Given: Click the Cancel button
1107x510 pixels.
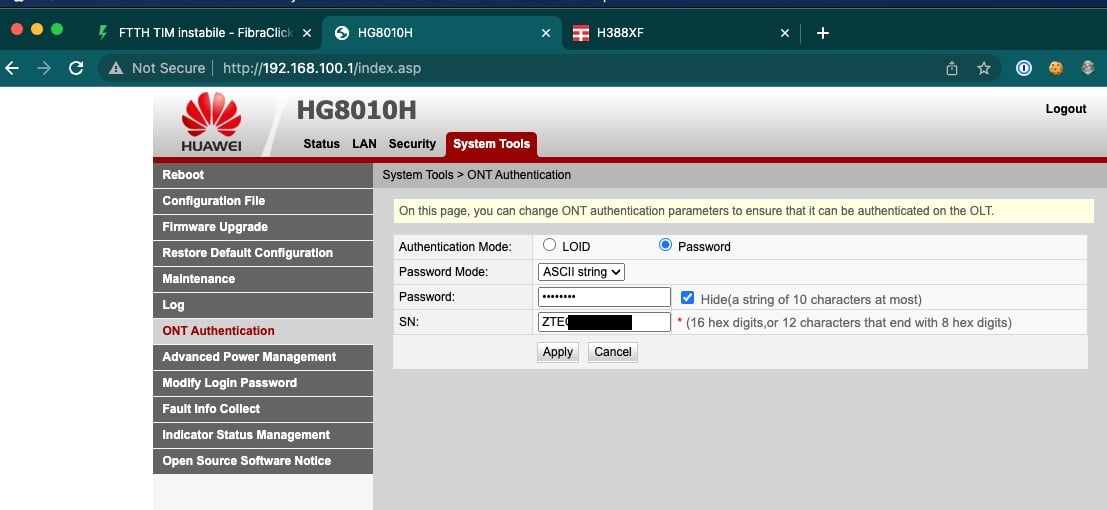Looking at the screenshot, I should (613, 352).
